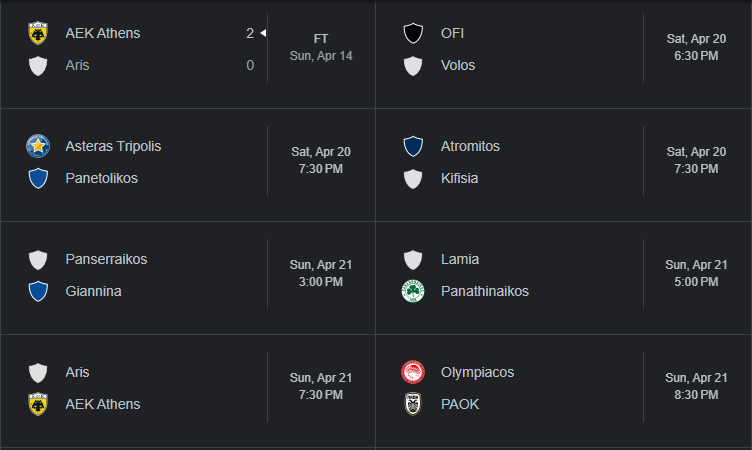Select the Lamia team name
752x450 pixels.
tap(459, 259)
